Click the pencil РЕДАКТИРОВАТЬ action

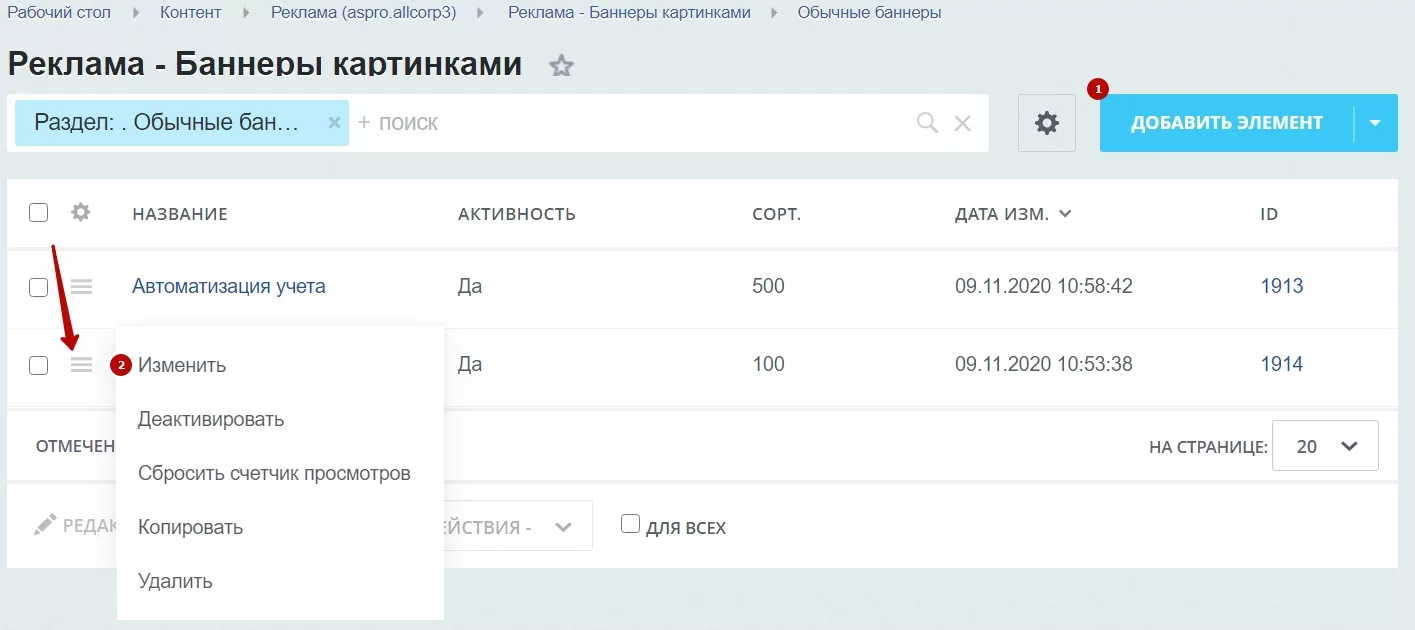pos(75,525)
